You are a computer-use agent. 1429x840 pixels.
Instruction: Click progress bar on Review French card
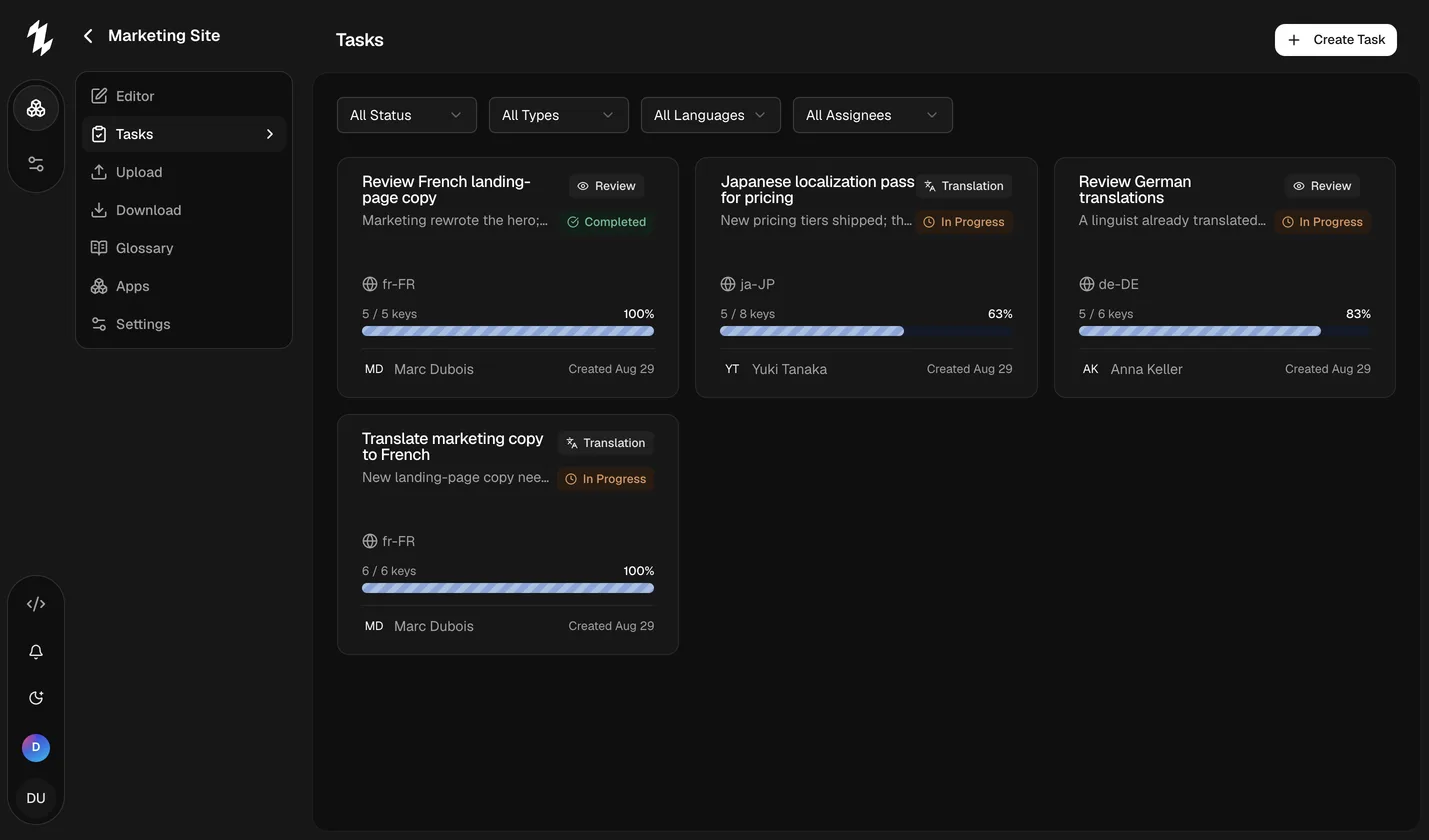click(508, 331)
